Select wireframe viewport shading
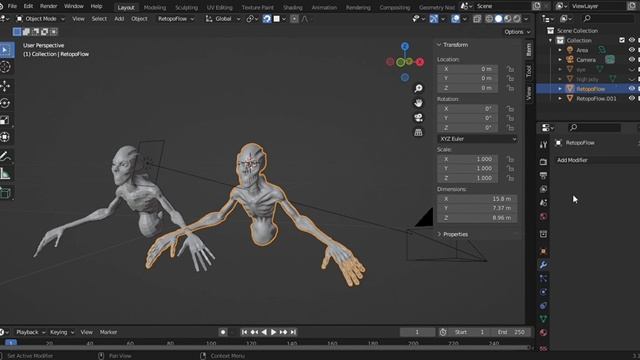 click(x=489, y=19)
